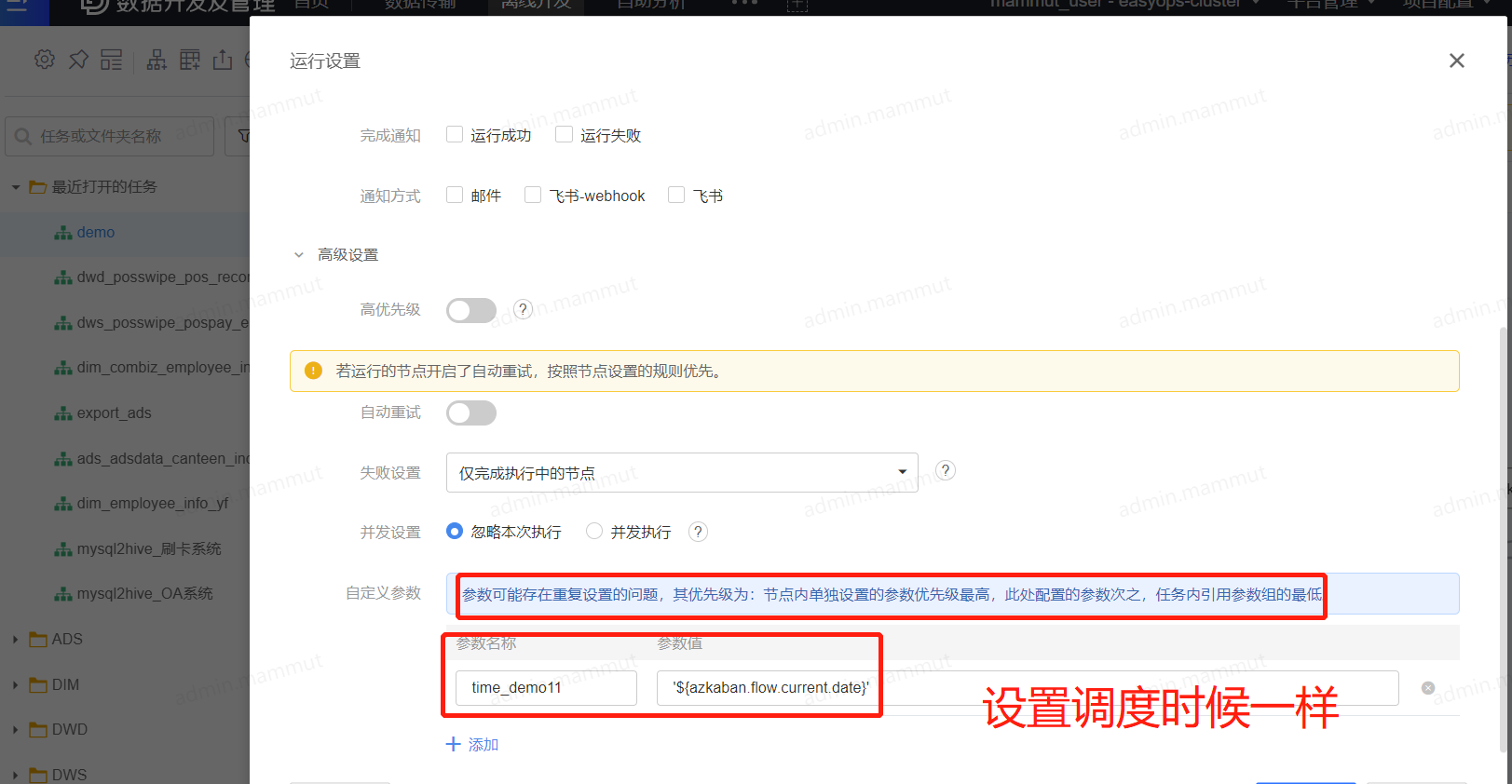The width and height of the screenshot is (1512, 784).
Task: Click the new workflow icon in left toolbar
Action: pyautogui.click(x=157, y=60)
